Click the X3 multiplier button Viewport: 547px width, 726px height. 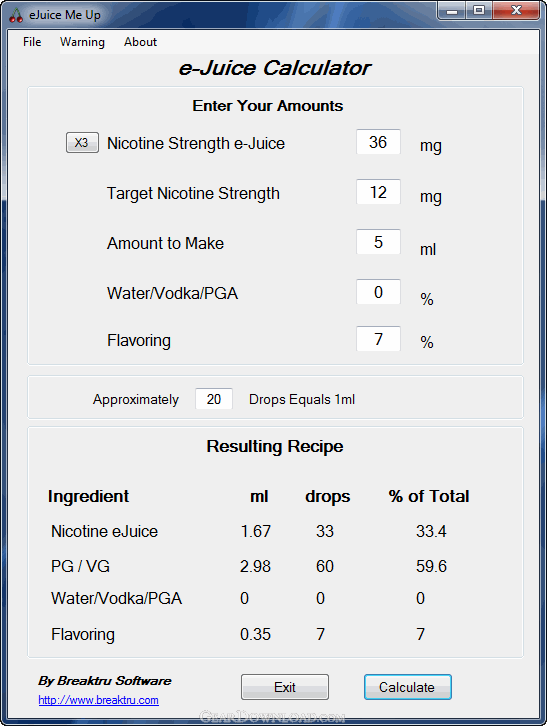[x=82, y=143]
